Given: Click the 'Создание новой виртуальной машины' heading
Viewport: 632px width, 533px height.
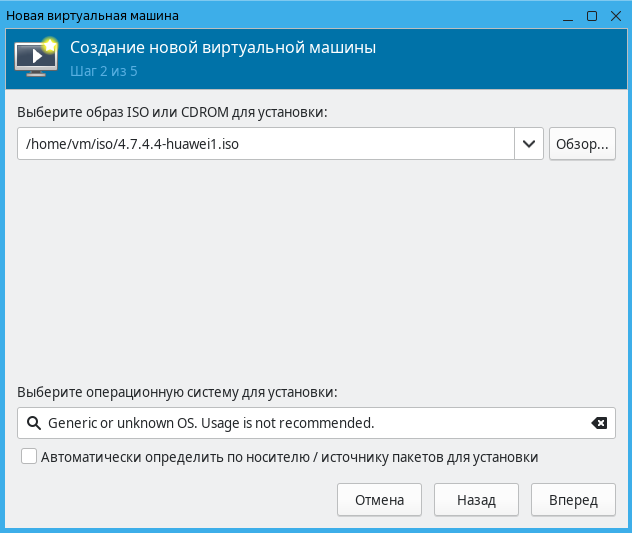Looking at the screenshot, I should coord(223,48).
